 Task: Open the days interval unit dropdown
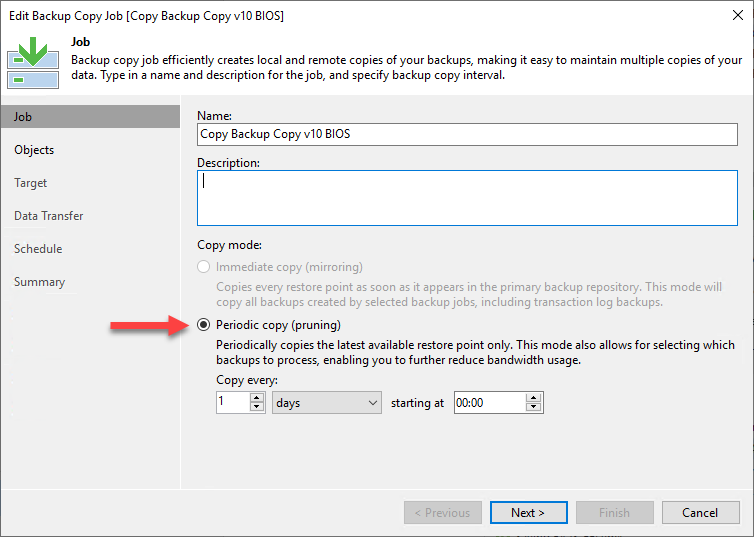pyautogui.click(x=327, y=403)
